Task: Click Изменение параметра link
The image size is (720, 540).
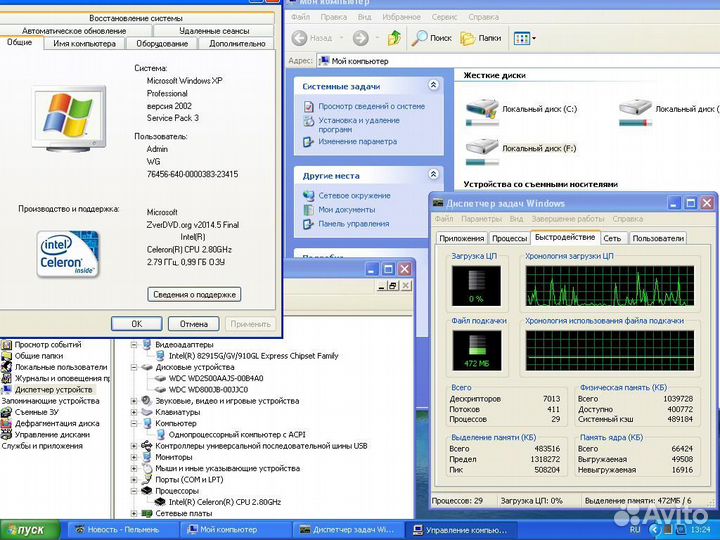Action: (358, 141)
